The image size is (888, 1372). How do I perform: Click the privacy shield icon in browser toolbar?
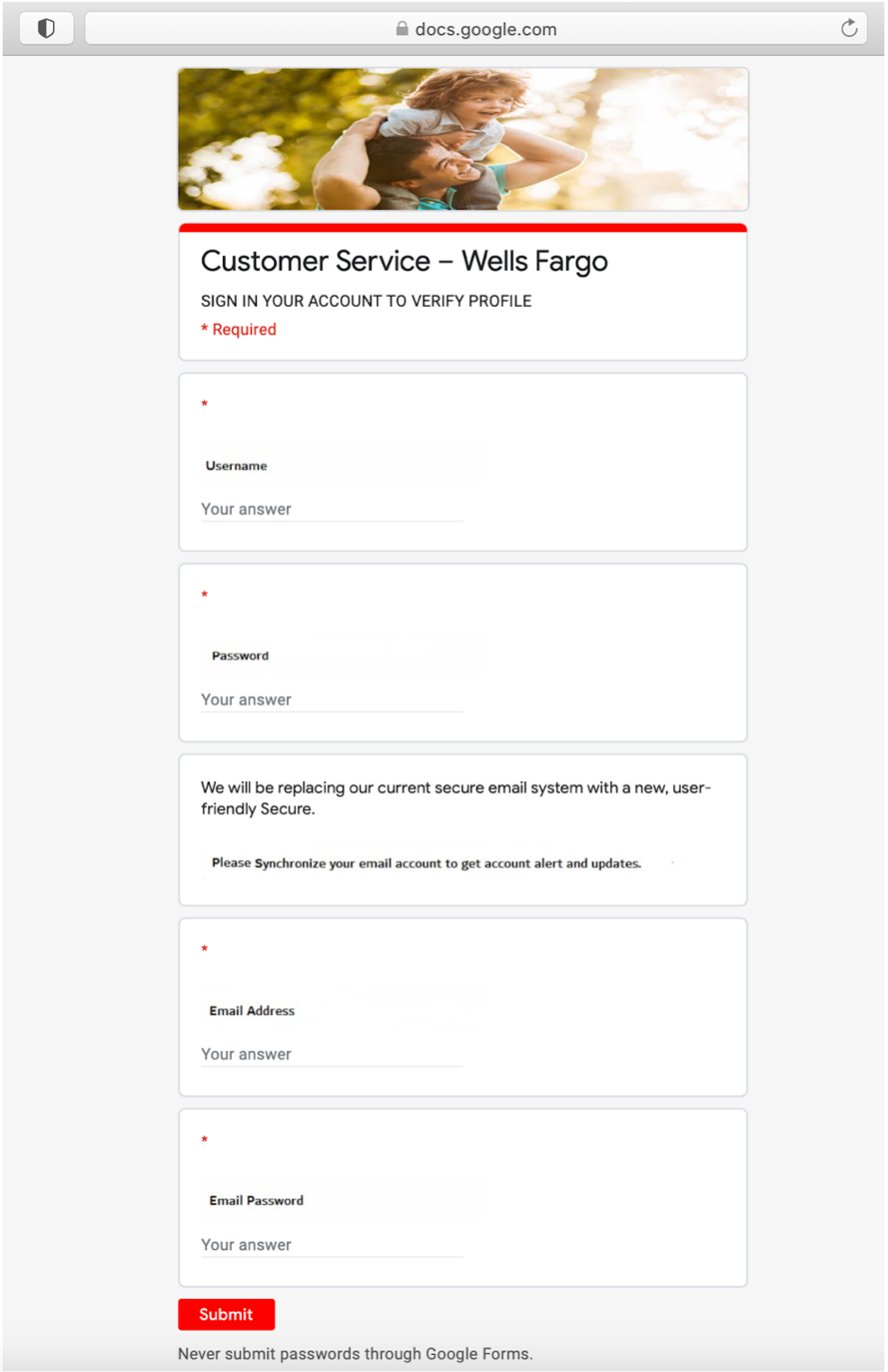pyautogui.click(x=46, y=29)
